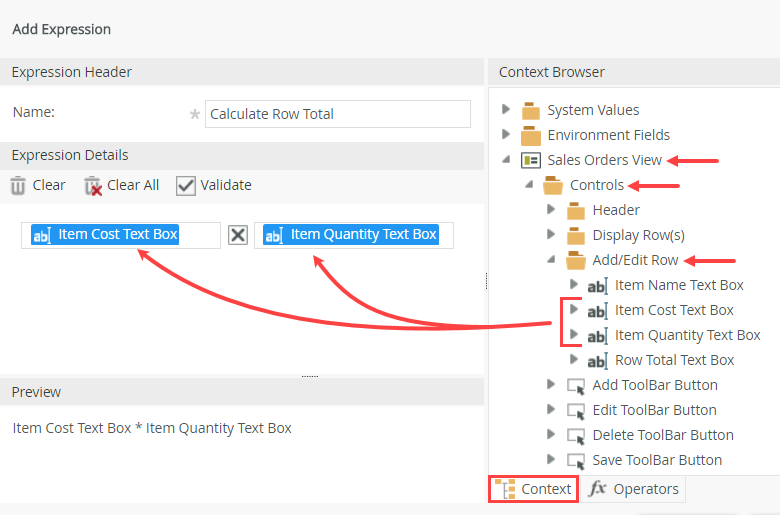
Task: Click the Clear All icon
Action: [x=93, y=185]
